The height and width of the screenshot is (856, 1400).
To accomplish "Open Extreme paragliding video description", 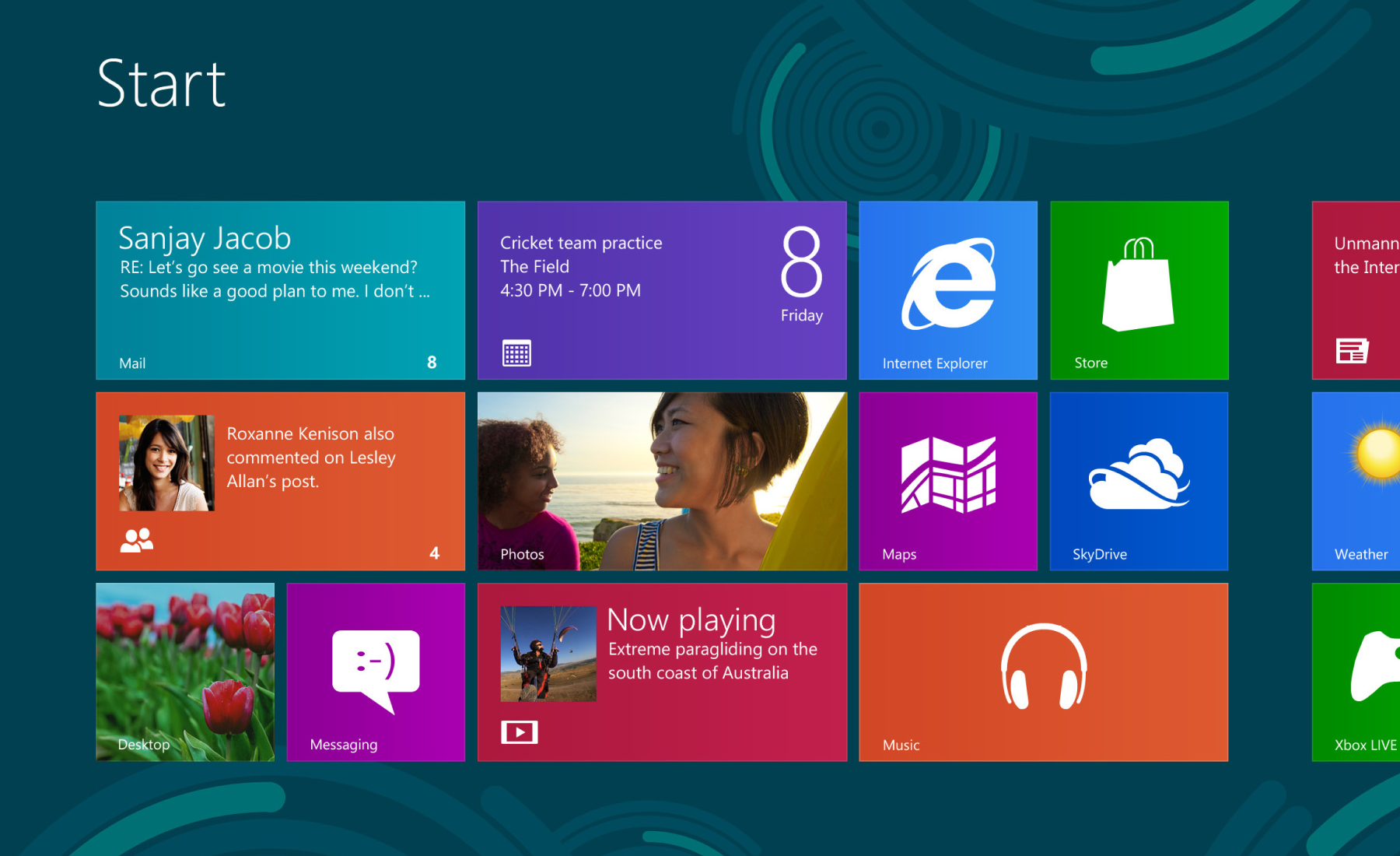I will tap(712, 661).
